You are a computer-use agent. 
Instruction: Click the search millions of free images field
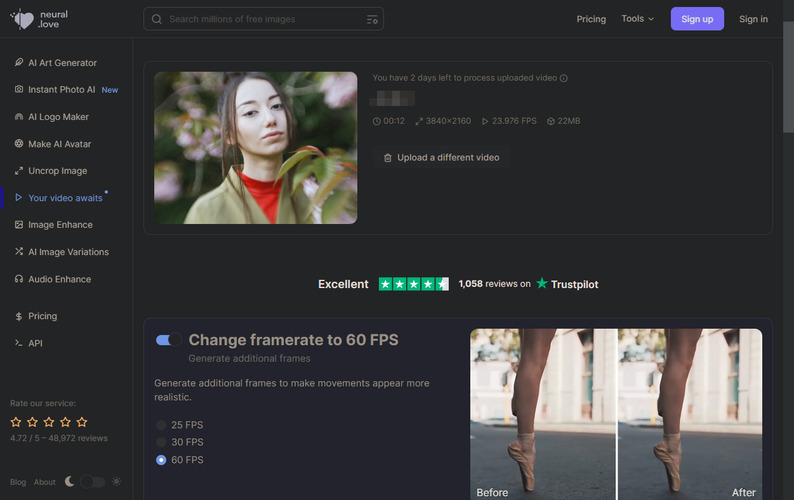263,19
